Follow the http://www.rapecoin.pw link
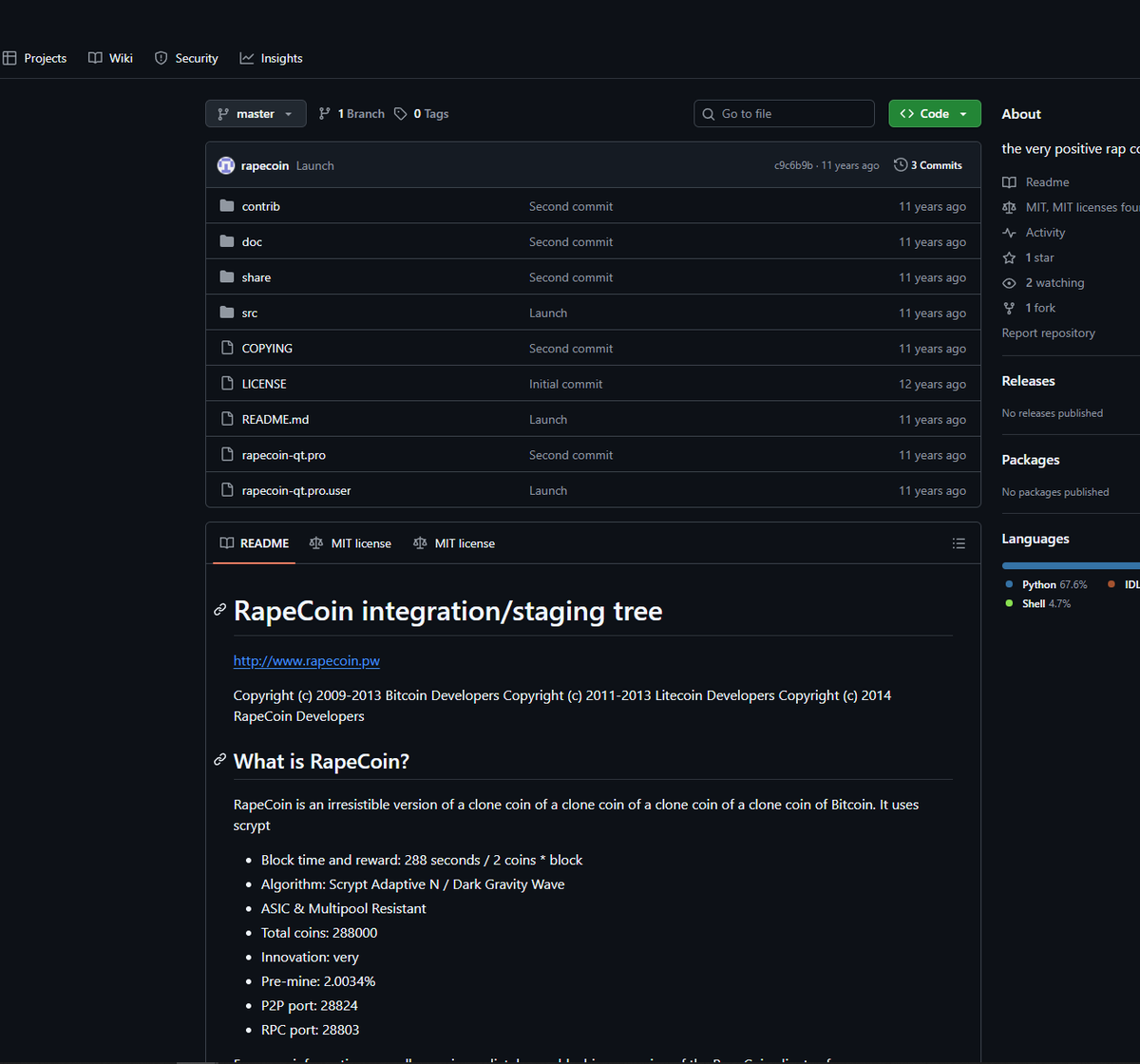 click(307, 660)
